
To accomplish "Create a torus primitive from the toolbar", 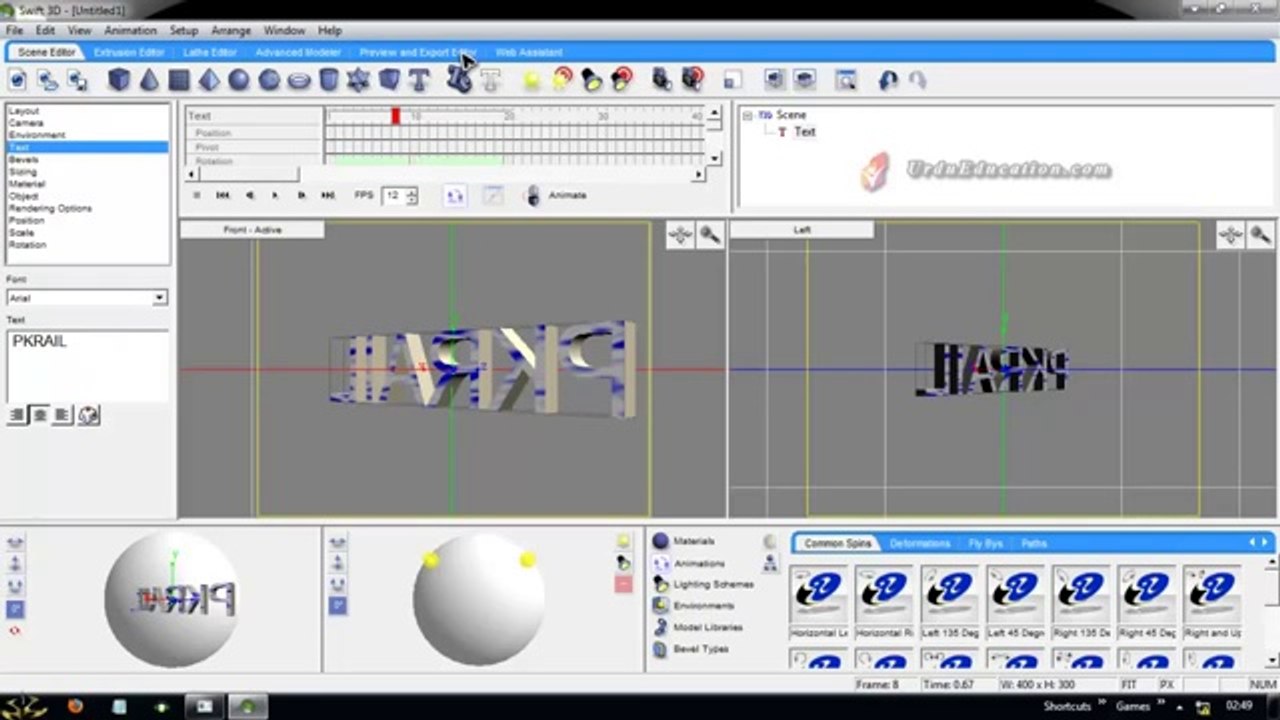I will [x=299, y=80].
